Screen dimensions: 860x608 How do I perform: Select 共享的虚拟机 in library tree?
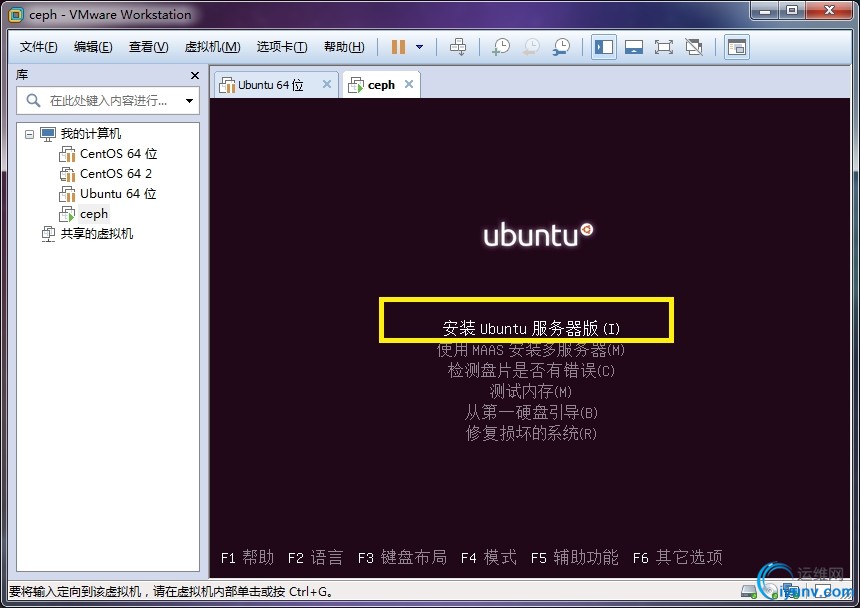tap(97, 234)
